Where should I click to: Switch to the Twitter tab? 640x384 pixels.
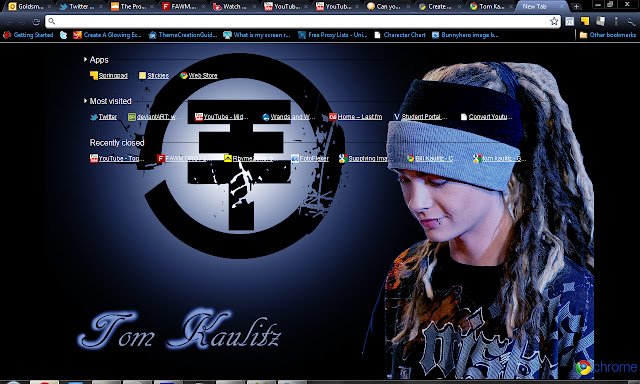(81, 7)
